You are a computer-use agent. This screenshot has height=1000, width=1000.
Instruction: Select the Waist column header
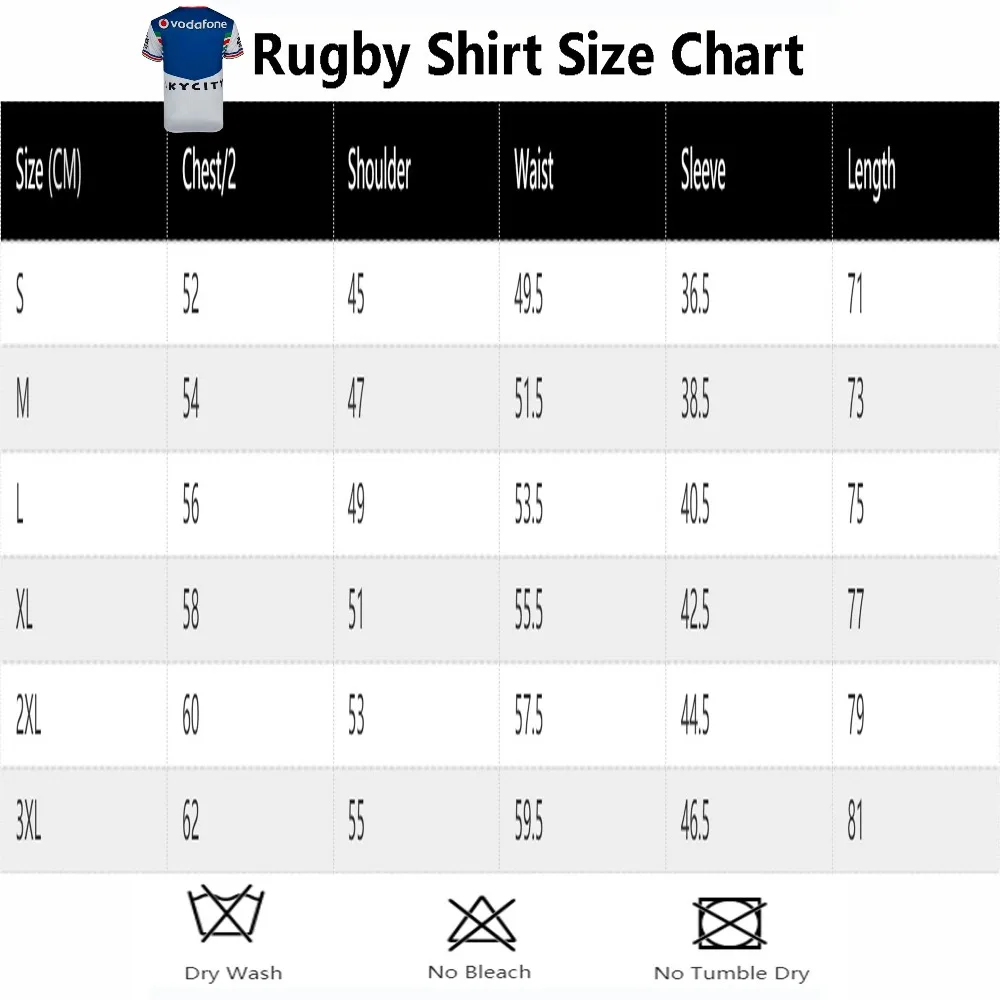pos(534,171)
